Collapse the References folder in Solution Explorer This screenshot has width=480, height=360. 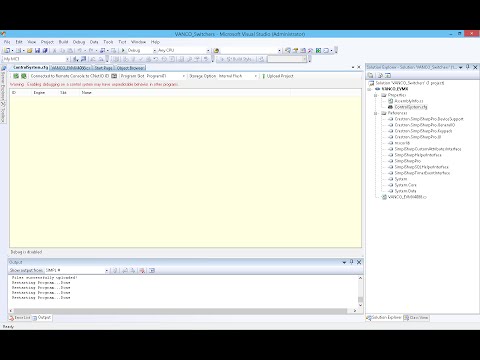376,113
